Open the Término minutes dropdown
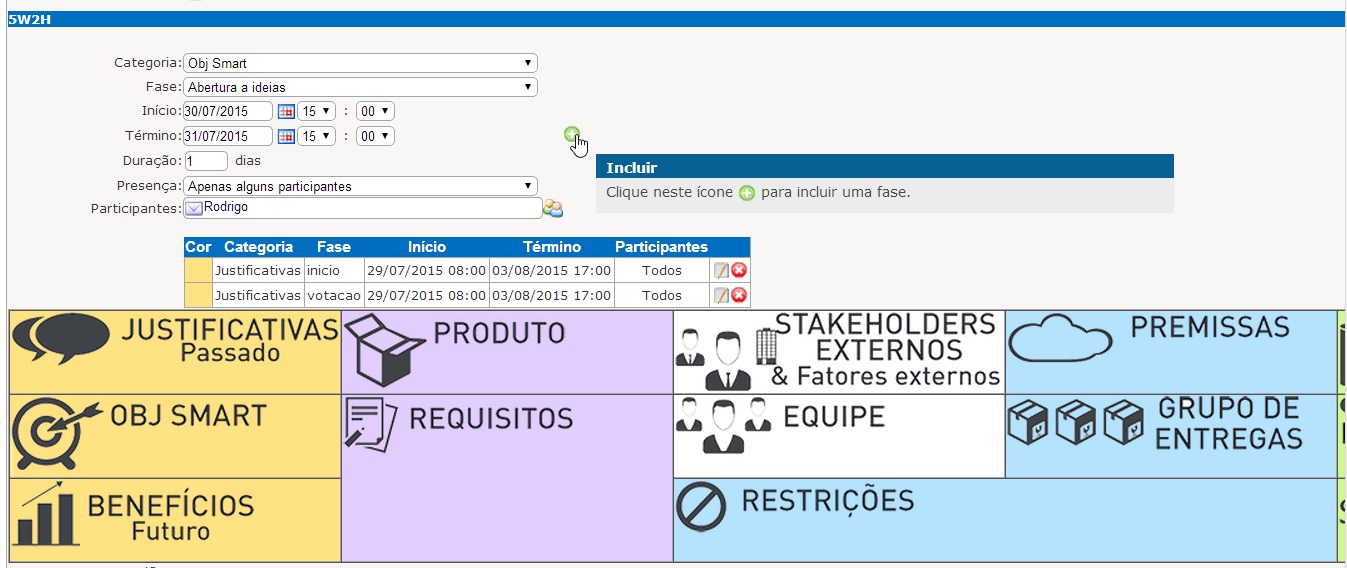The height and width of the screenshot is (568, 1347). click(x=375, y=136)
